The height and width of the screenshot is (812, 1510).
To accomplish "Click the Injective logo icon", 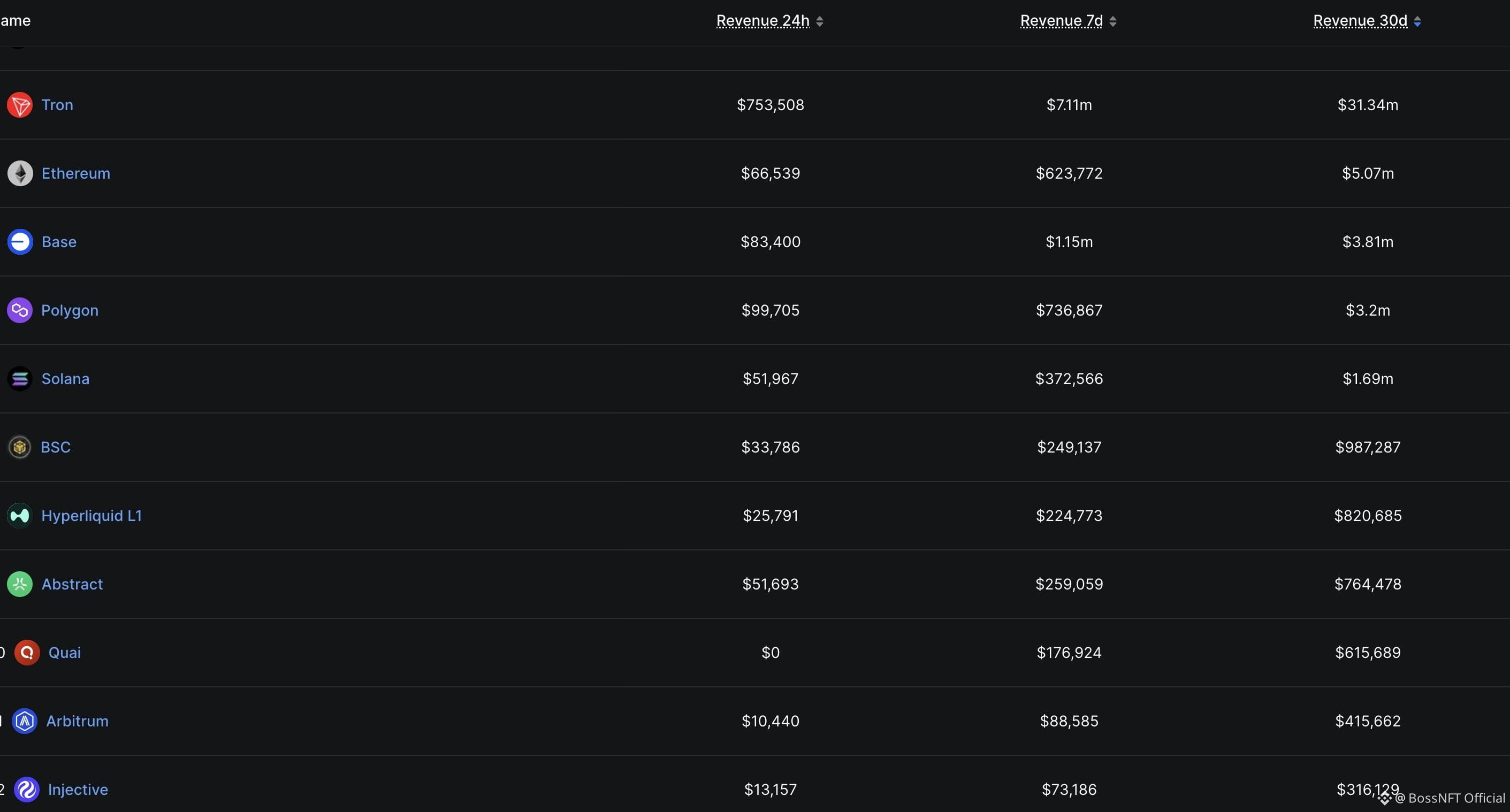I will (26, 790).
